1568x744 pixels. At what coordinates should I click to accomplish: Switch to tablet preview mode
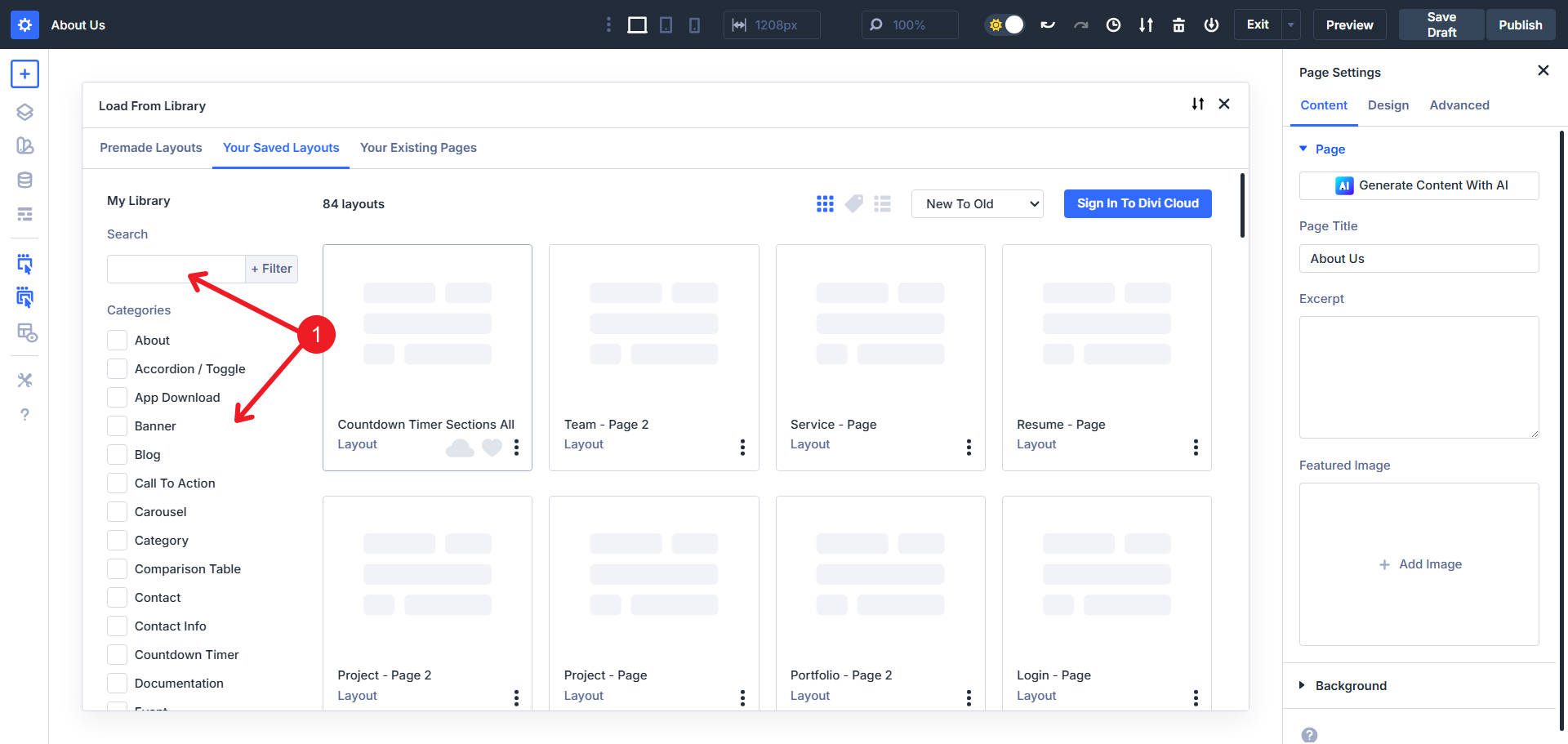click(666, 25)
